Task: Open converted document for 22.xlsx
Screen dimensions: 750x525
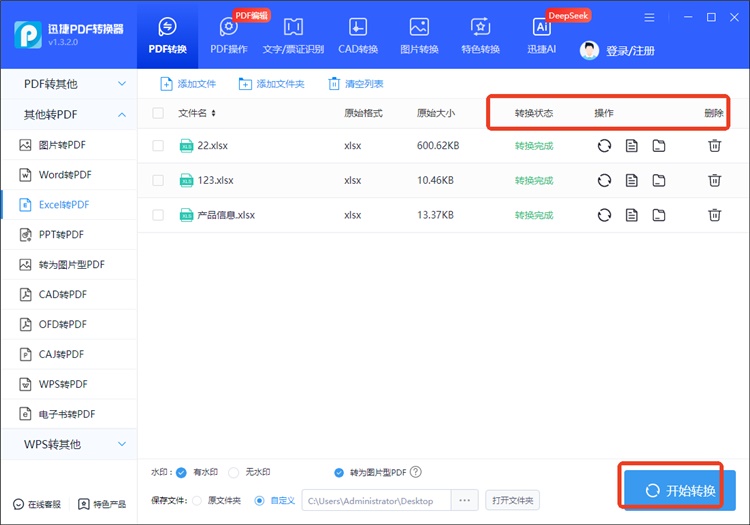Action: (x=631, y=146)
